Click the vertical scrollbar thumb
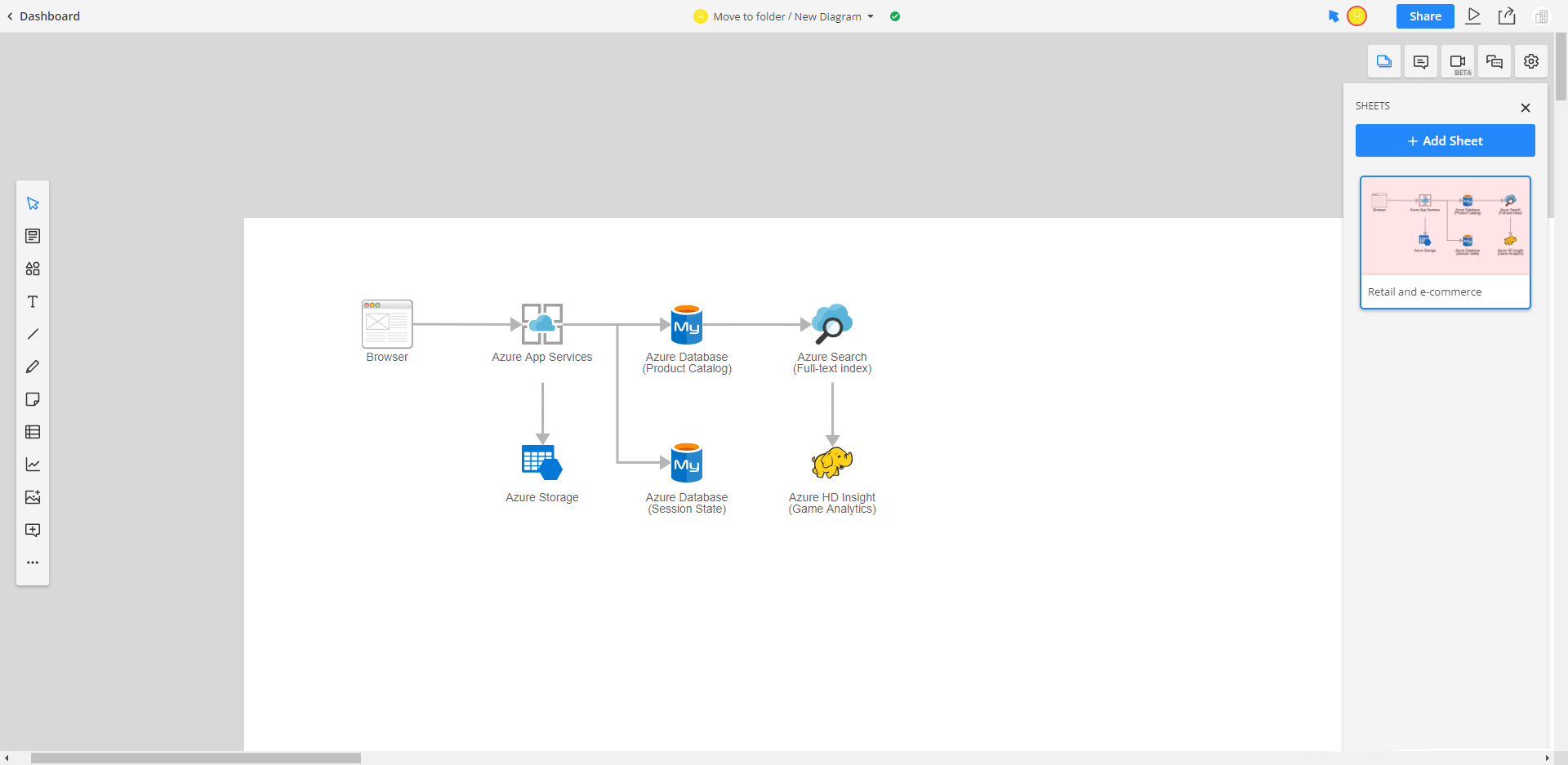Image resolution: width=1568 pixels, height=765 pixels. click(x=1561, y=67)
